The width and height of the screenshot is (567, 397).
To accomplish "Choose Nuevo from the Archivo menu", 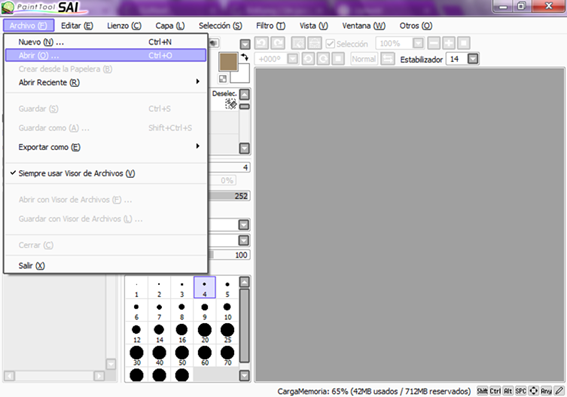I will [106, 42].
